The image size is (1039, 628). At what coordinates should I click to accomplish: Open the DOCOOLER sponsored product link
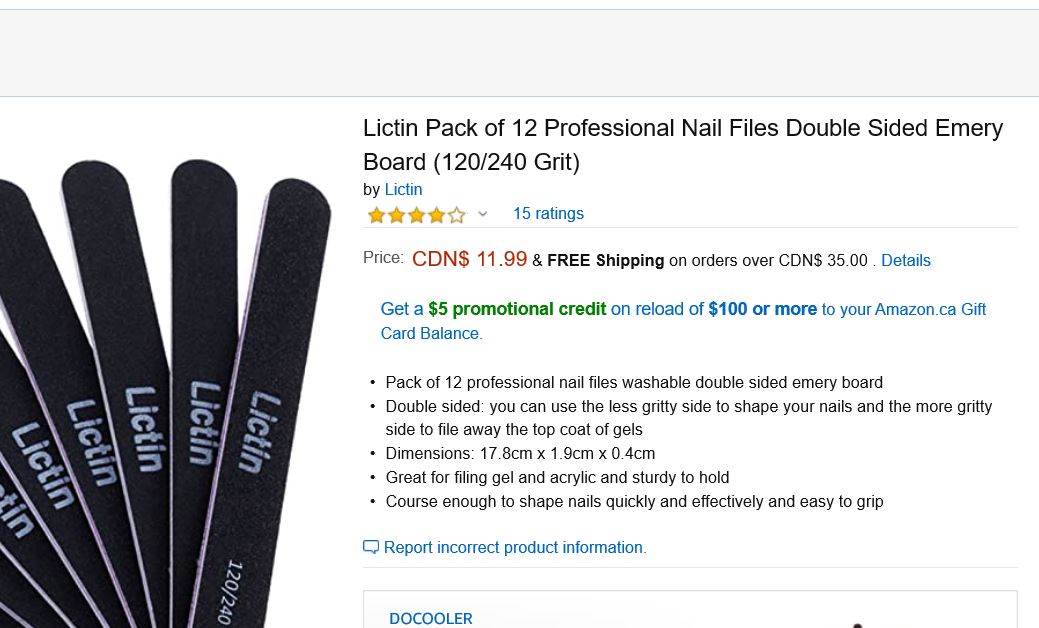click(x=431, y=618)
